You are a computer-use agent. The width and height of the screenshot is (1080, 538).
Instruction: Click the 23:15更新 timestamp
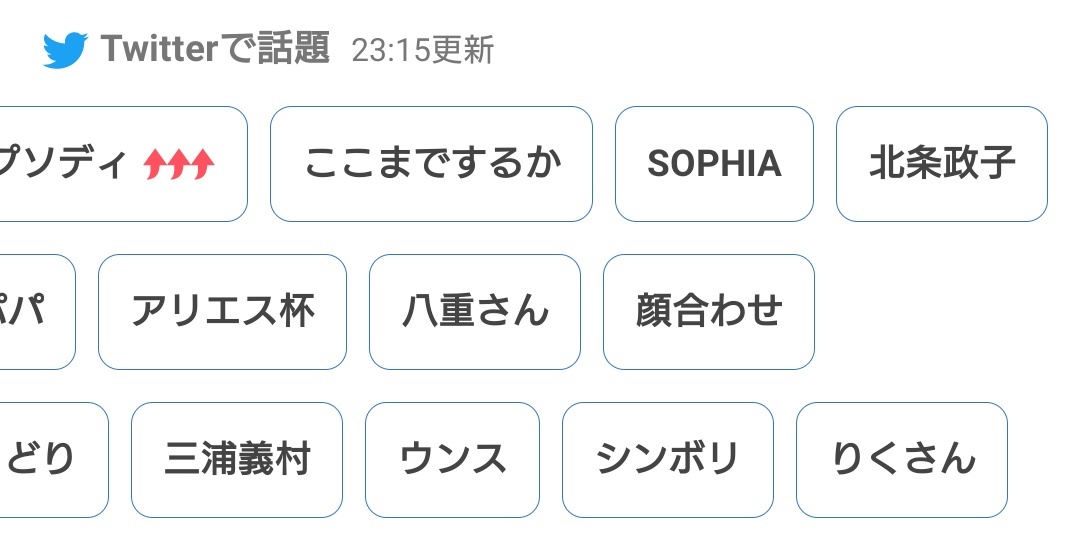pos(423,51)
